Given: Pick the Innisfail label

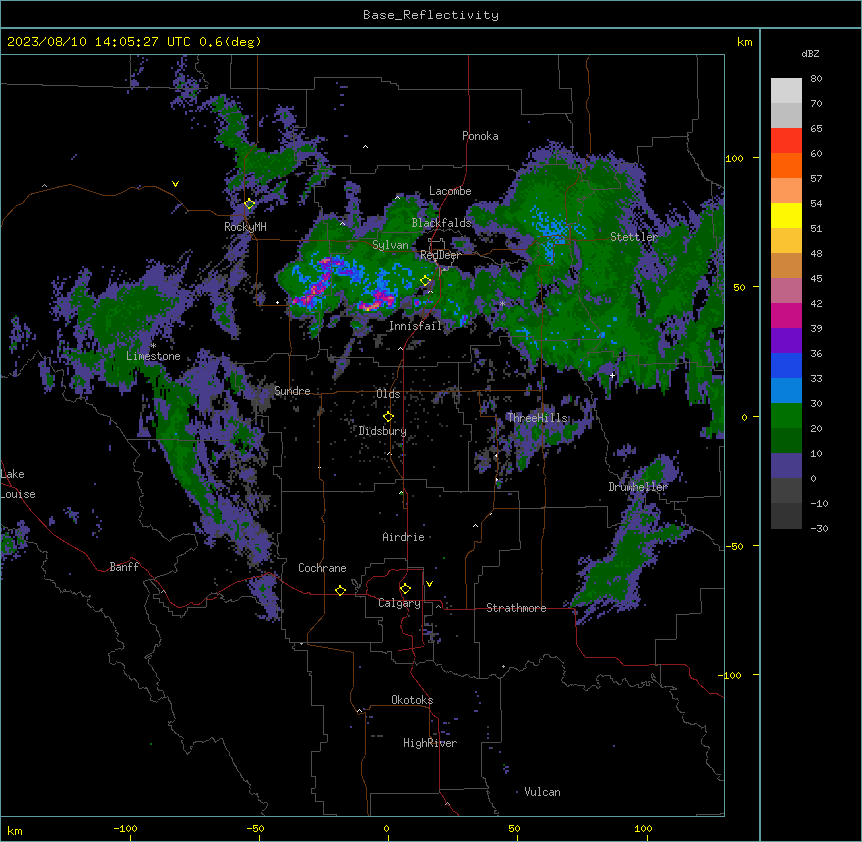Looking at the screenshot, I should [416, 326].
